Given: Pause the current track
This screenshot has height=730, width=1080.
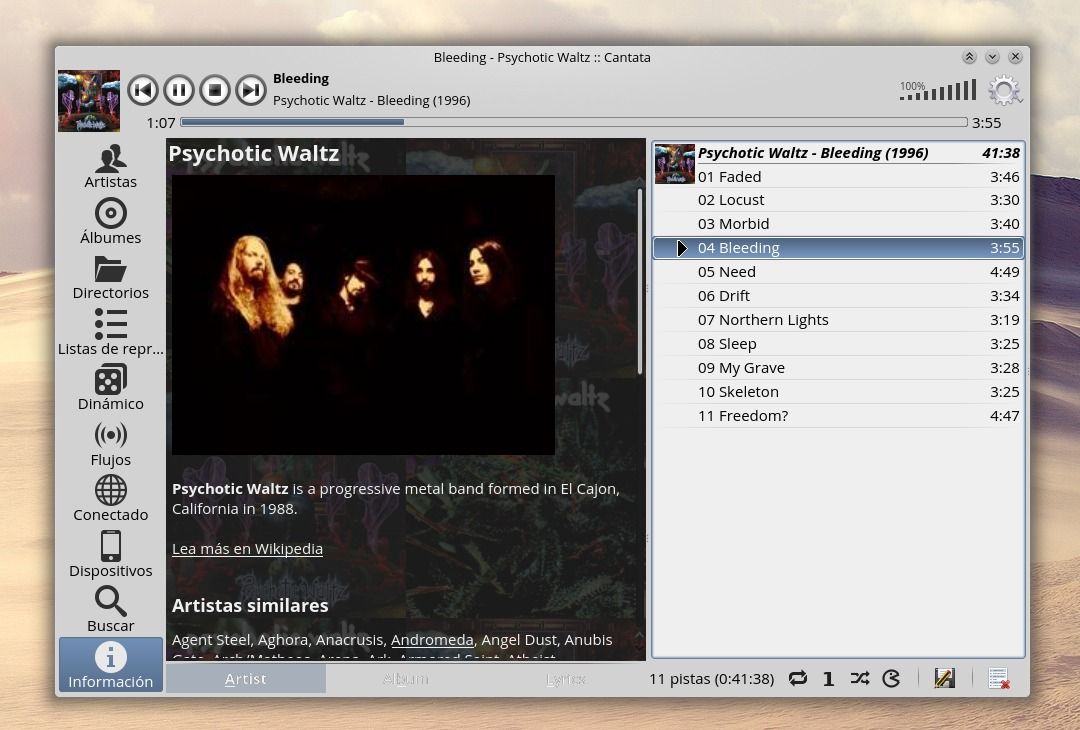Looking at the screenshot, I should click(179, 91).
